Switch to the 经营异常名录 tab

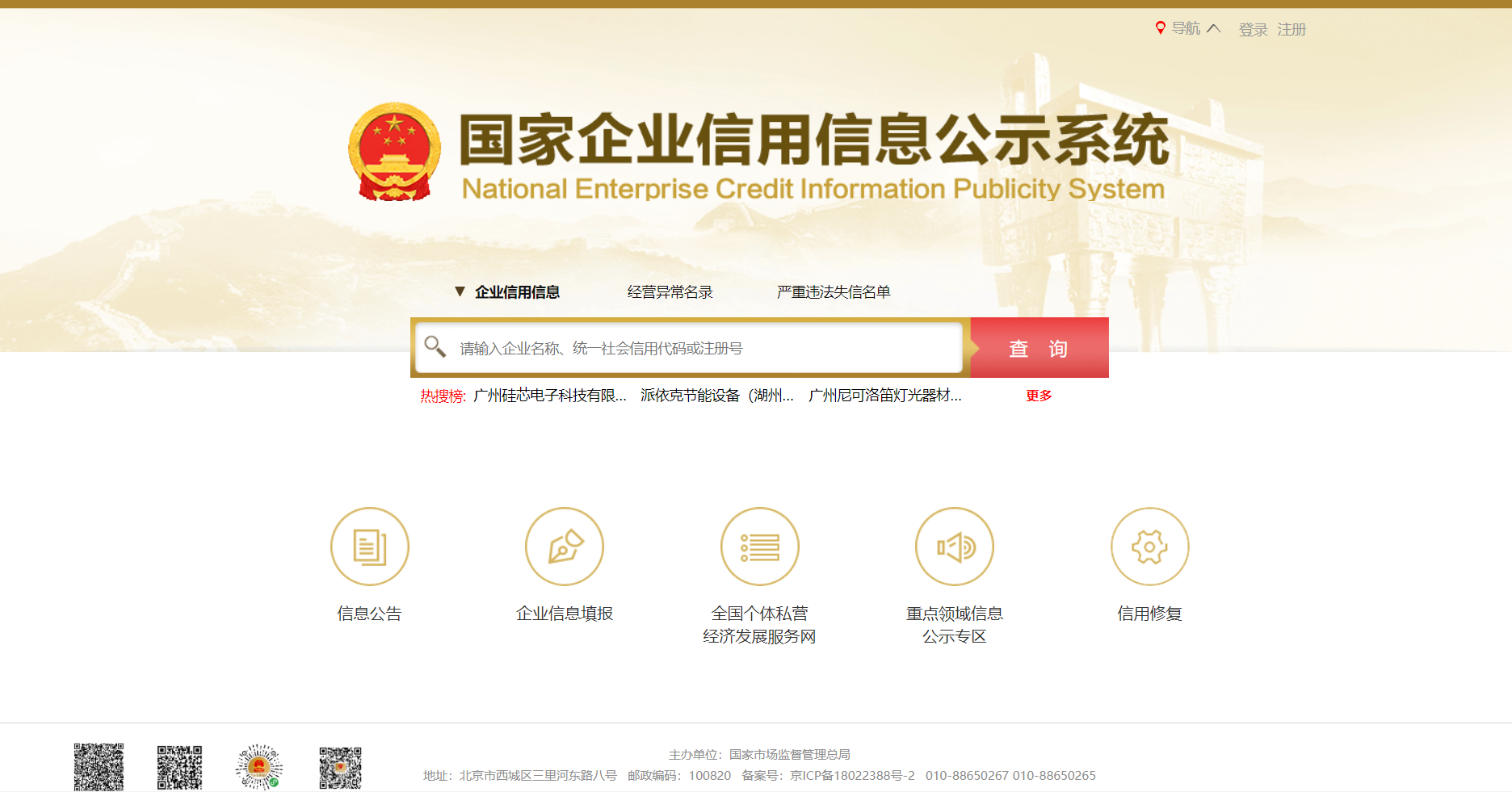click(x=670, y=292)
